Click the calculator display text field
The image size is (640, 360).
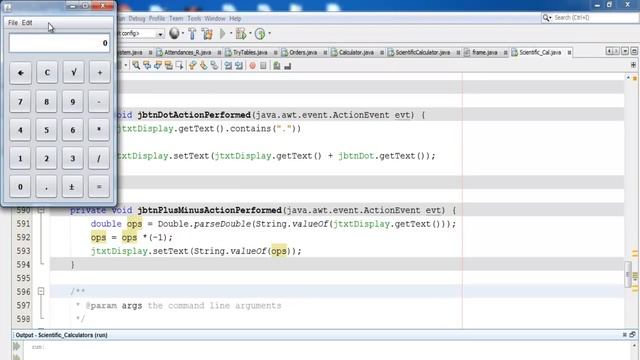59,43
